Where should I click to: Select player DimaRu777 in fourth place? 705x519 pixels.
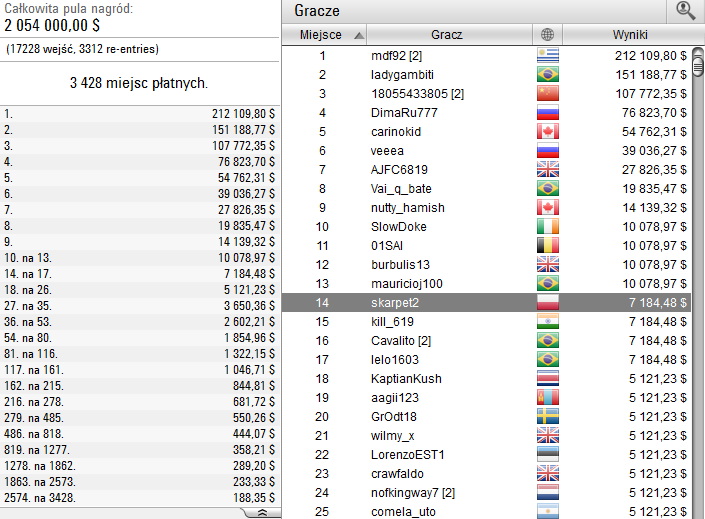tap(404, 112)
